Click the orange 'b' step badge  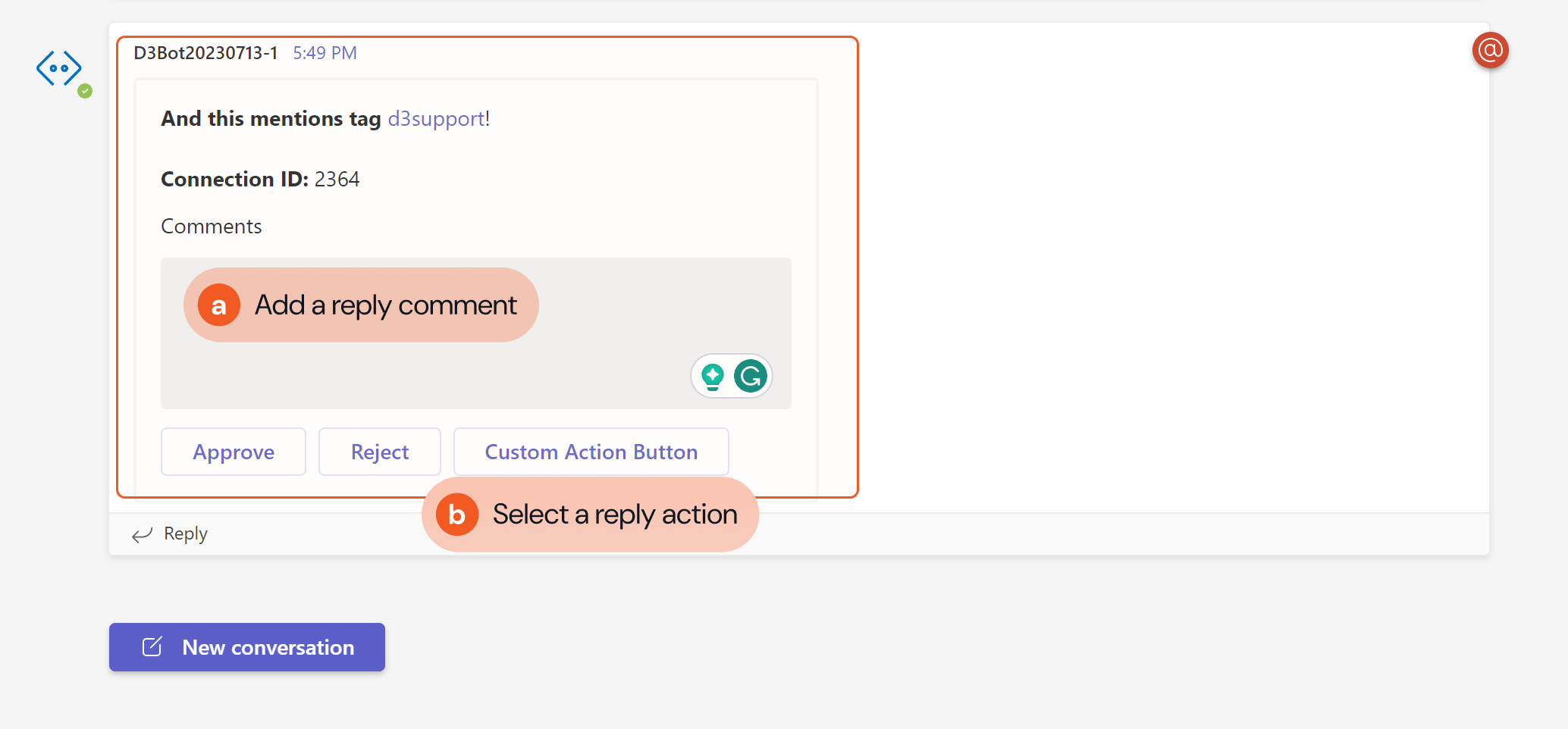pos(456,515)
